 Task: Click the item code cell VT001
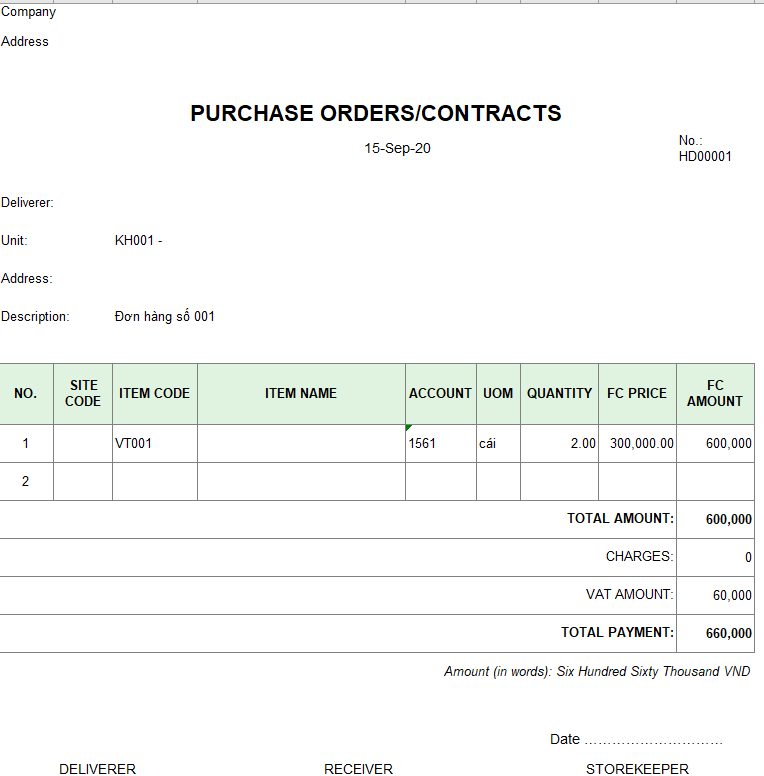pyautogui.click(x=154, y=443)
